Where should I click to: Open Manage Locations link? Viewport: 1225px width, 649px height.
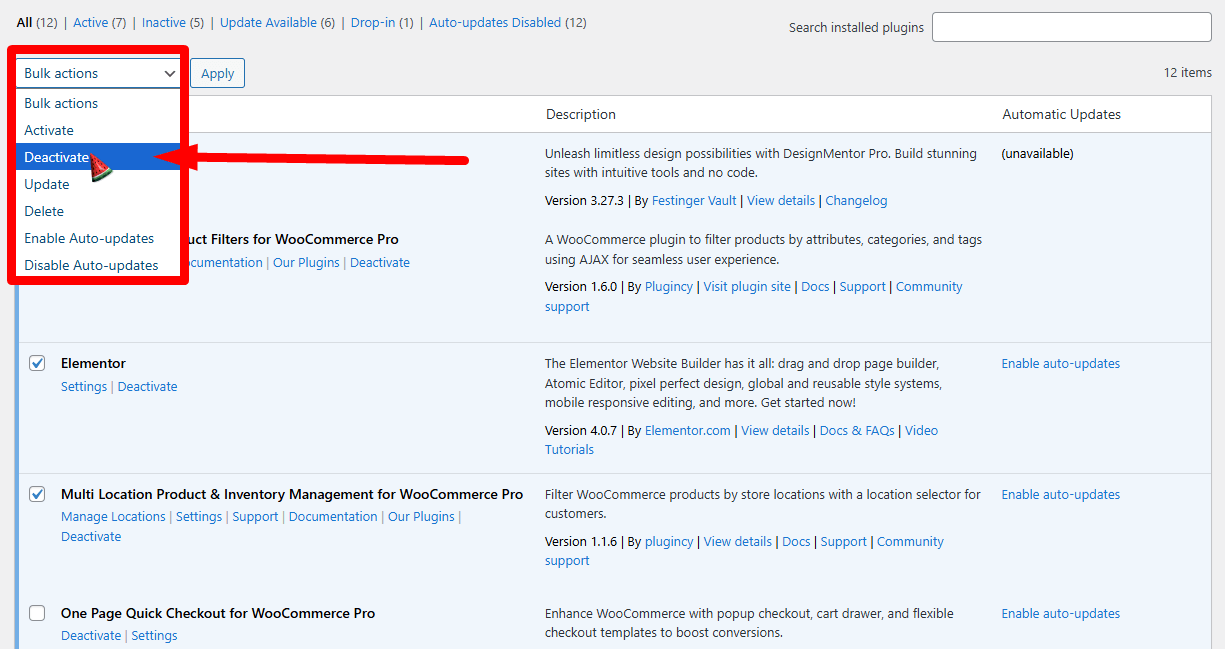(113, 516)
